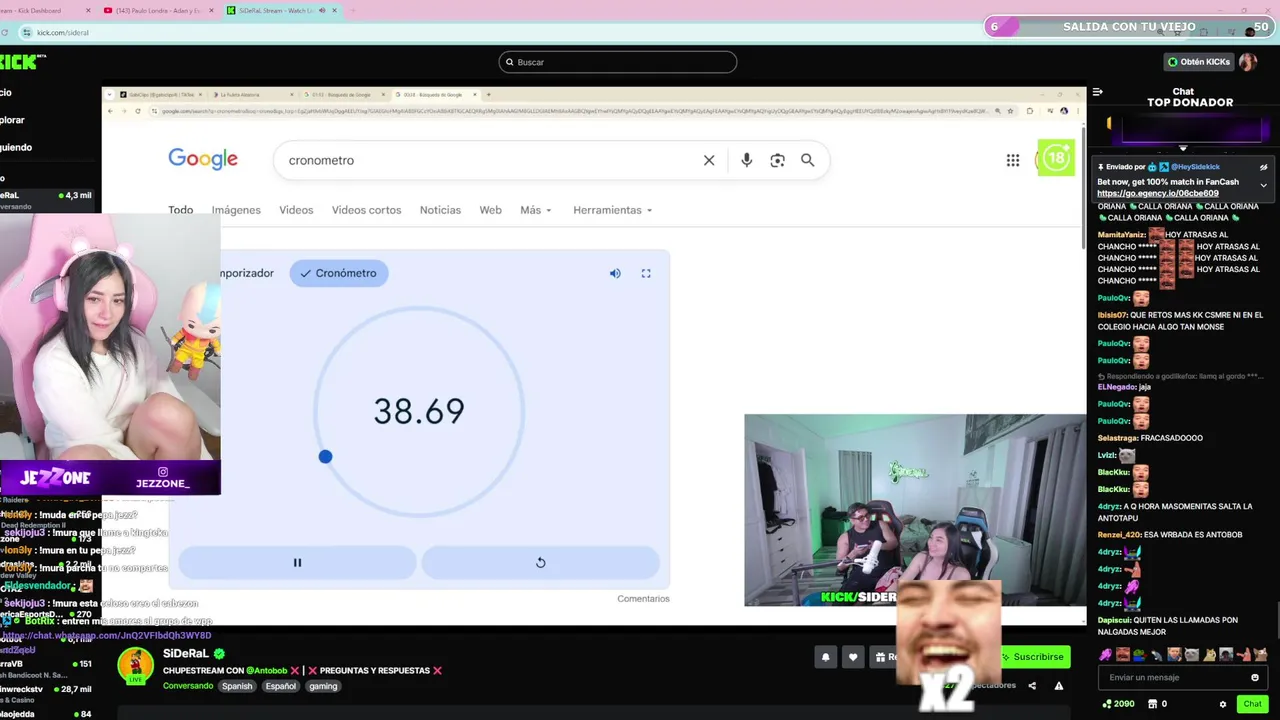This screenshot has height=720, width=1280.
Task: Open the Google apps grid icon
Action: (x=1013, y=160)
